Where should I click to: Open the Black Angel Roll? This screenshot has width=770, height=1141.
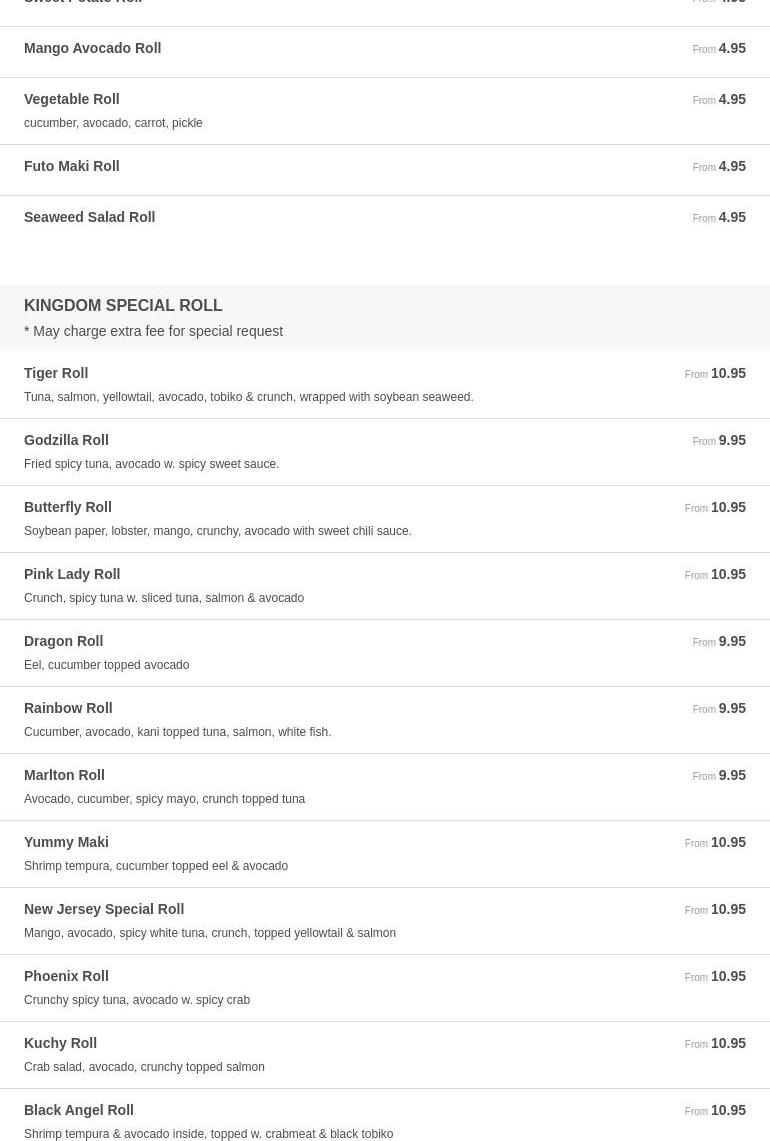click(78, 1110)
